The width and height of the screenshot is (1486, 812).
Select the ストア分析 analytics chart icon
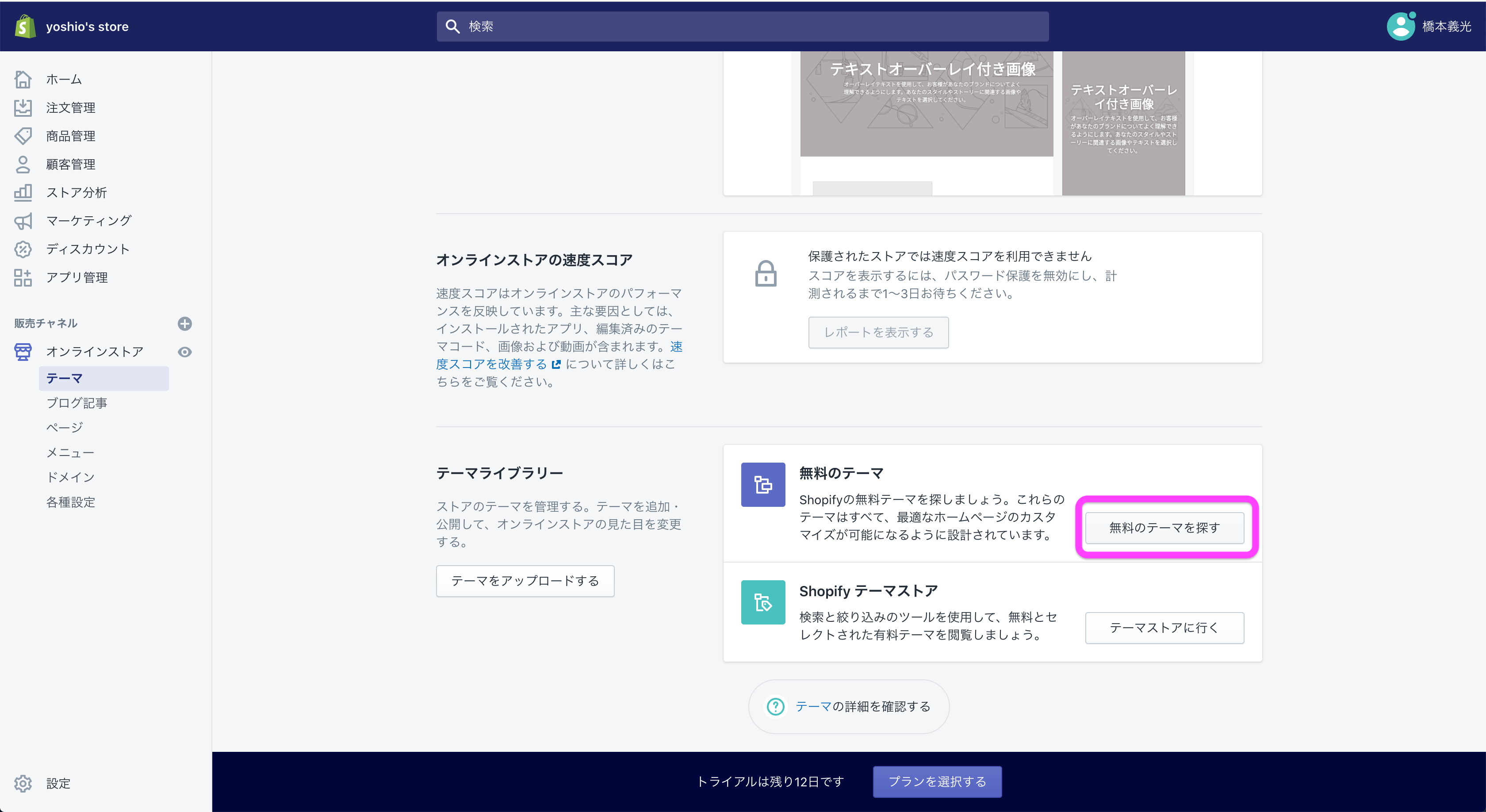[x=23, y=192]
